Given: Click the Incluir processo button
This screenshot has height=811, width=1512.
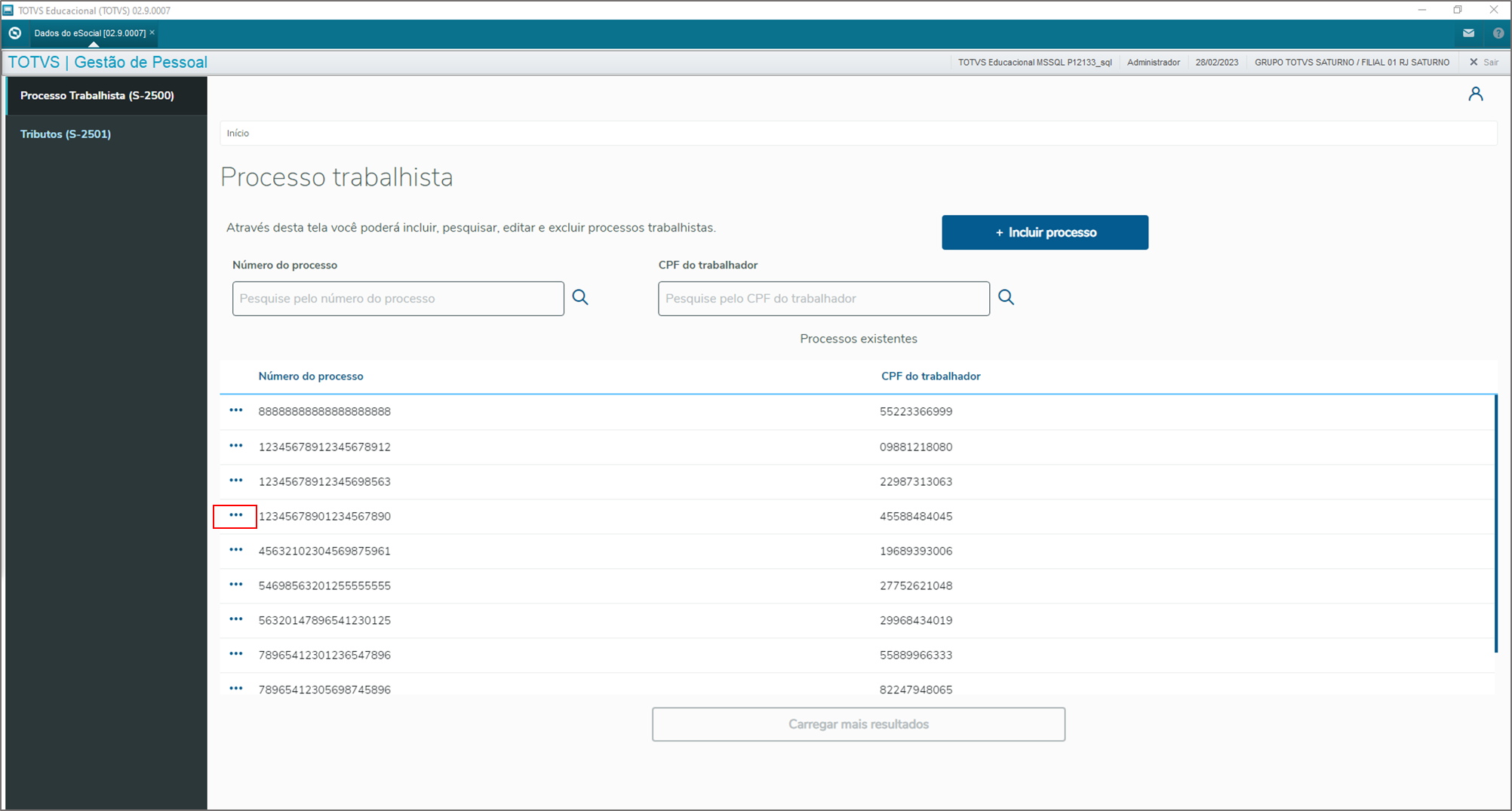Looking at the screenshot, I should (x=1045, y=232).
